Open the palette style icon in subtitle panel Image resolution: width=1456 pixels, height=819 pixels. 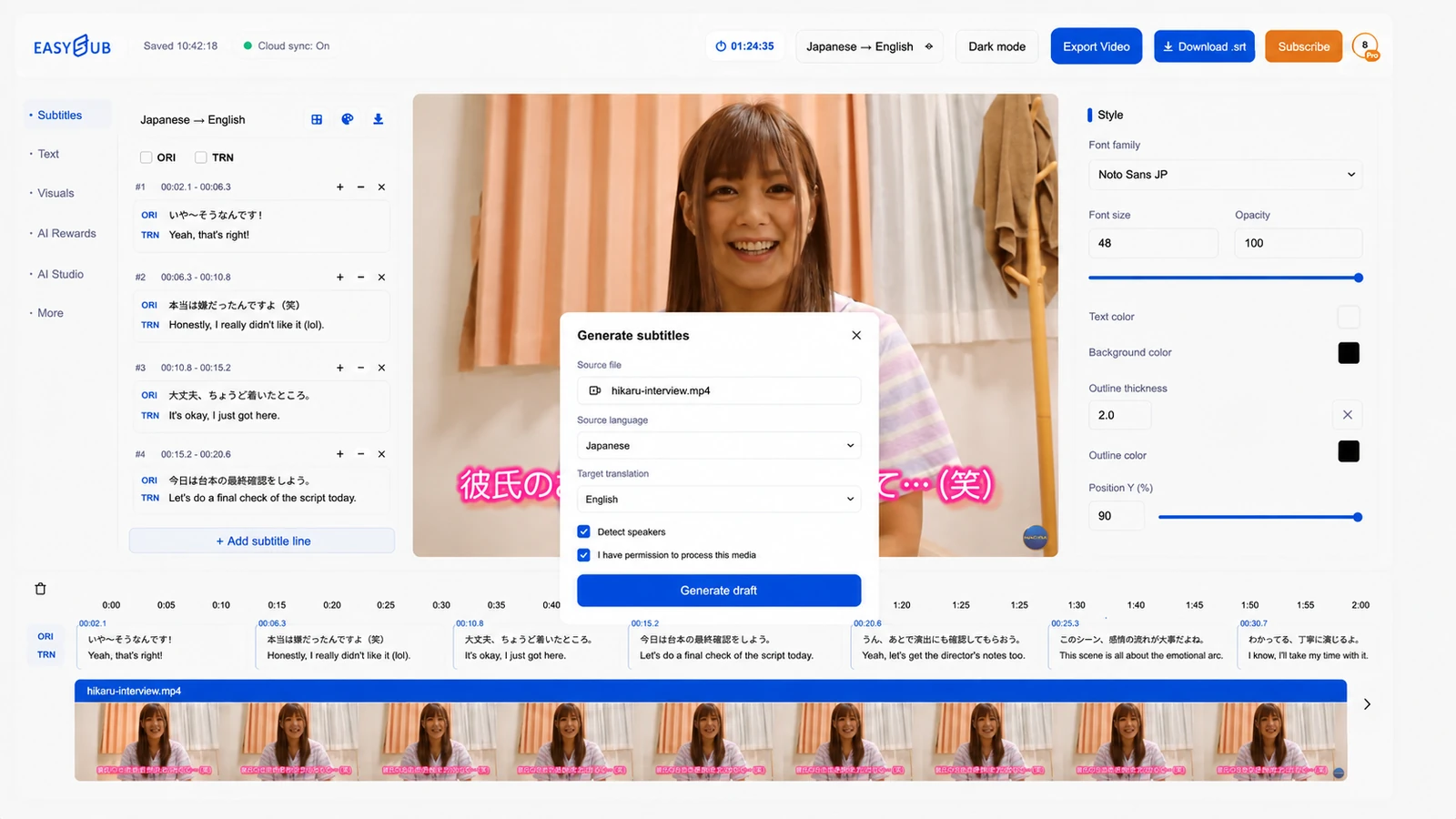(x=348, y=119)
